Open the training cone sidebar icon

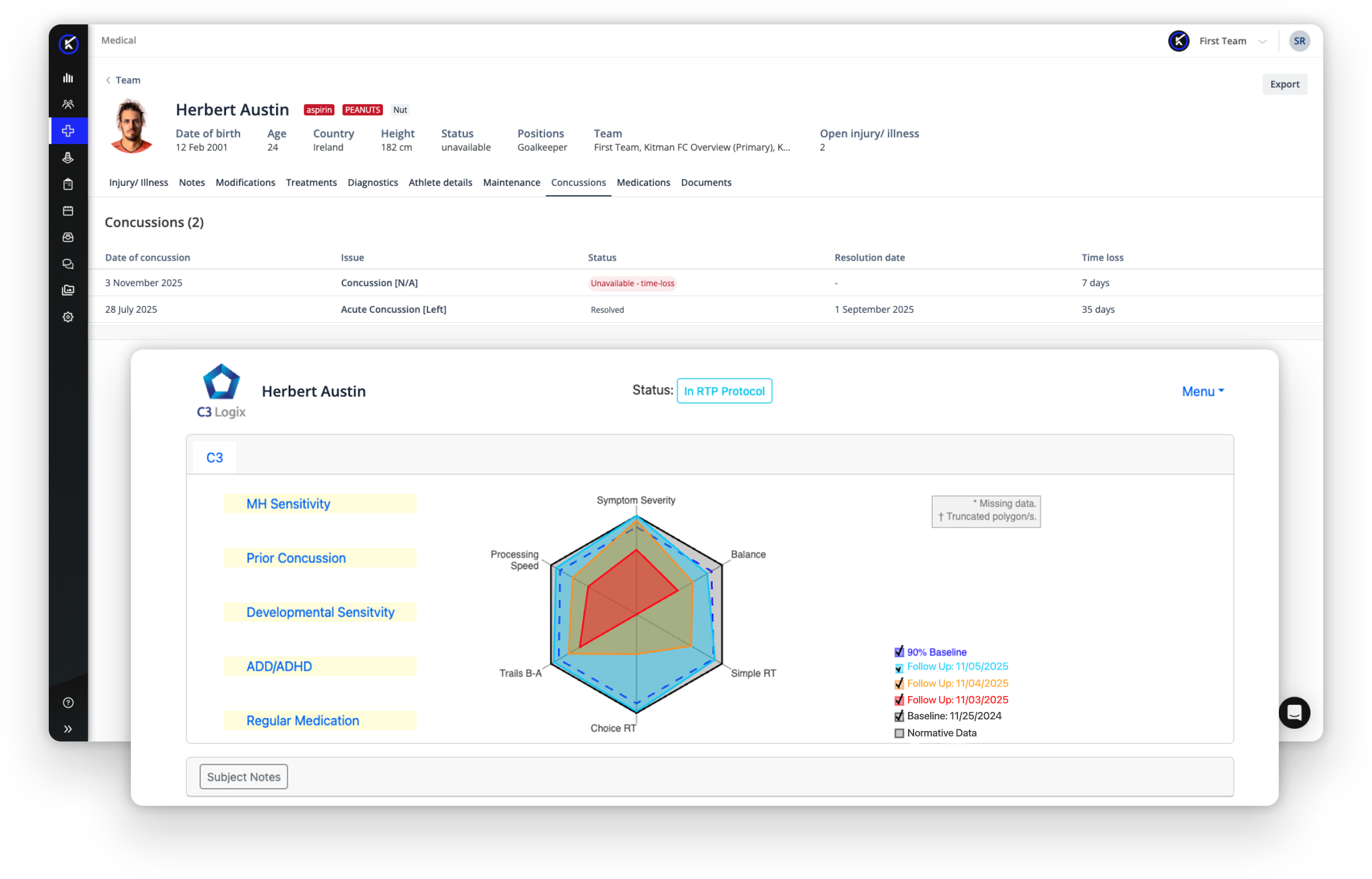tap(68, 157)
